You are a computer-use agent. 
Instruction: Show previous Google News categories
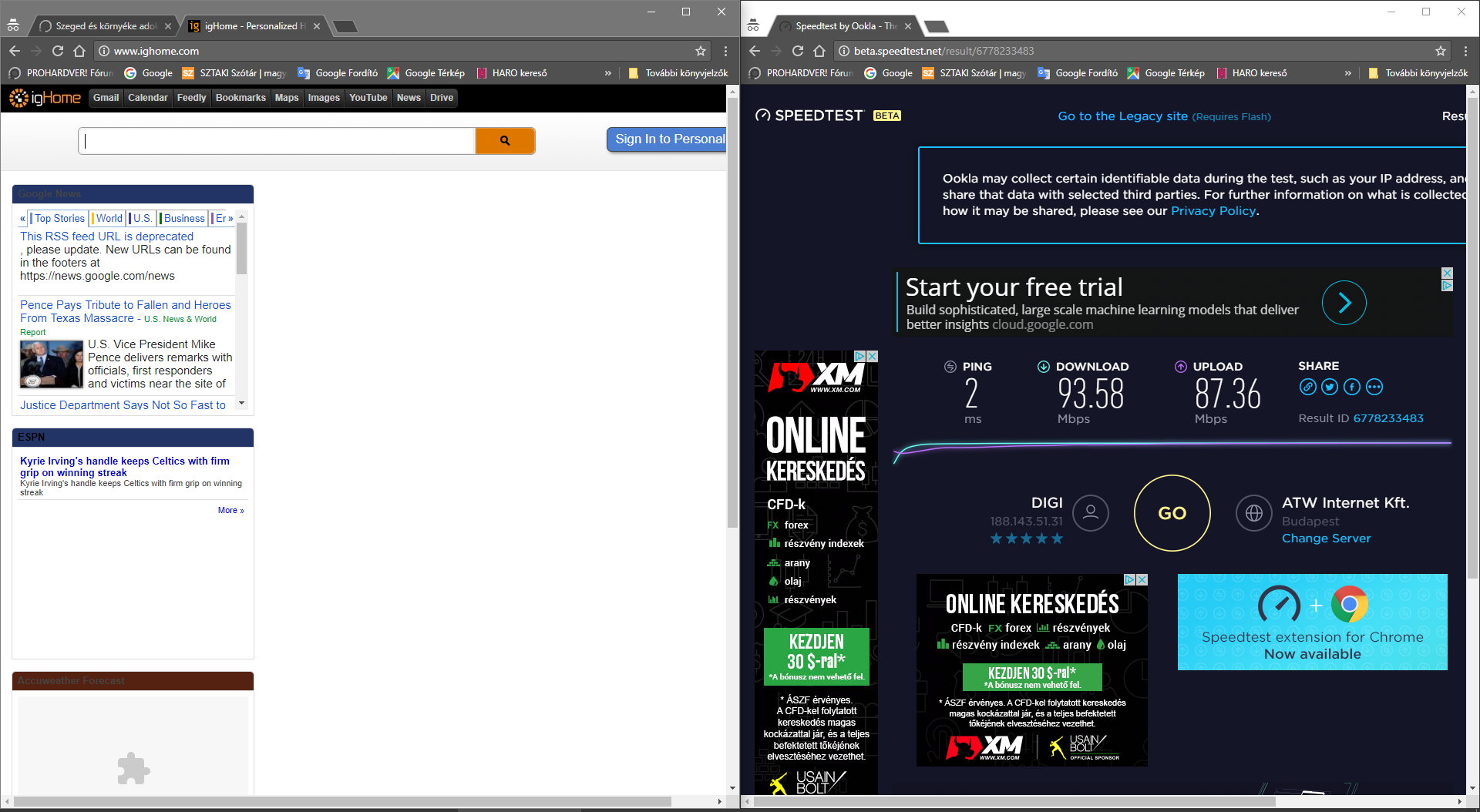23,219
